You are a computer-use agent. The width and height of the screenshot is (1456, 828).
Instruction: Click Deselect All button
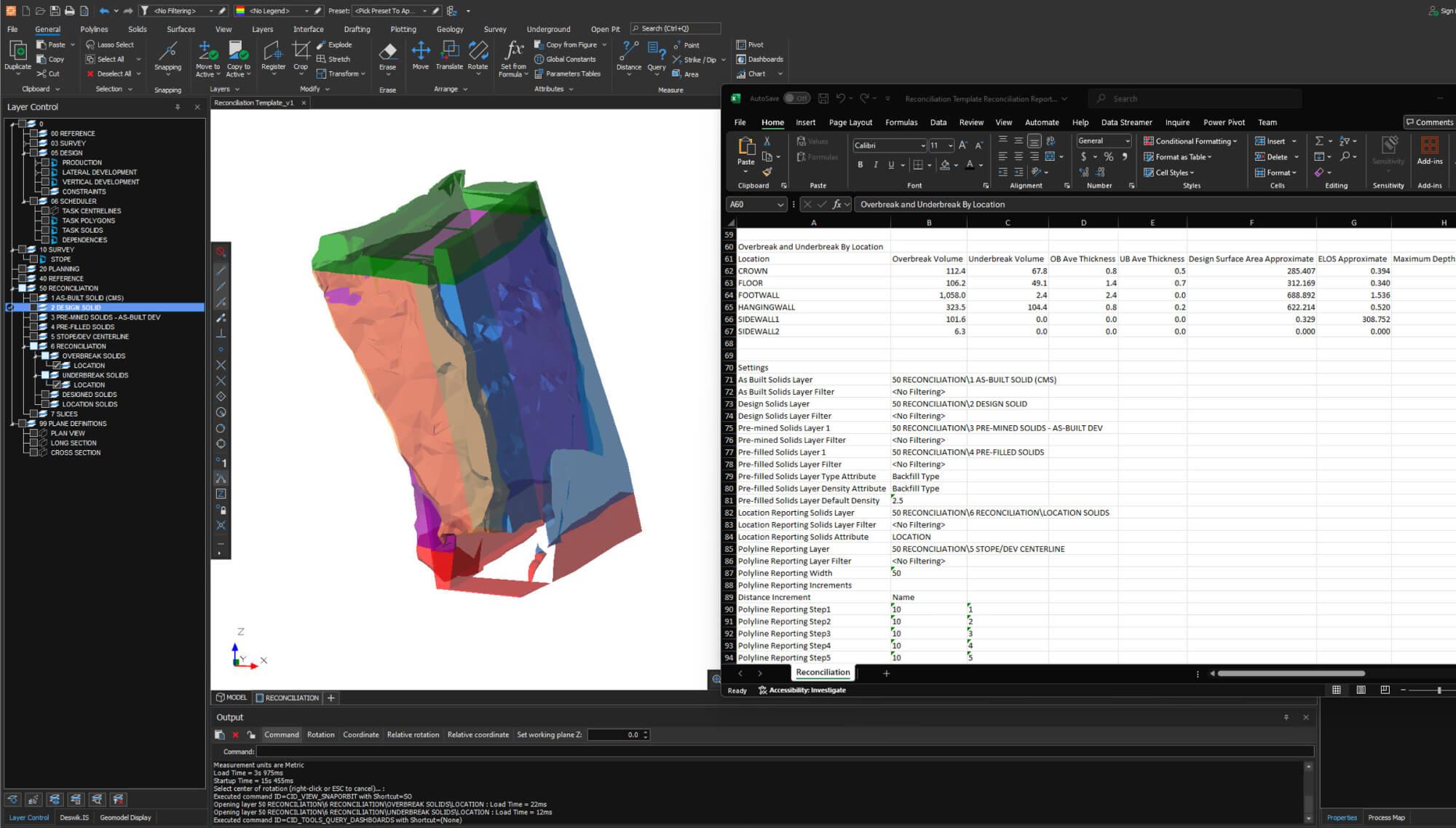point(109,74)
